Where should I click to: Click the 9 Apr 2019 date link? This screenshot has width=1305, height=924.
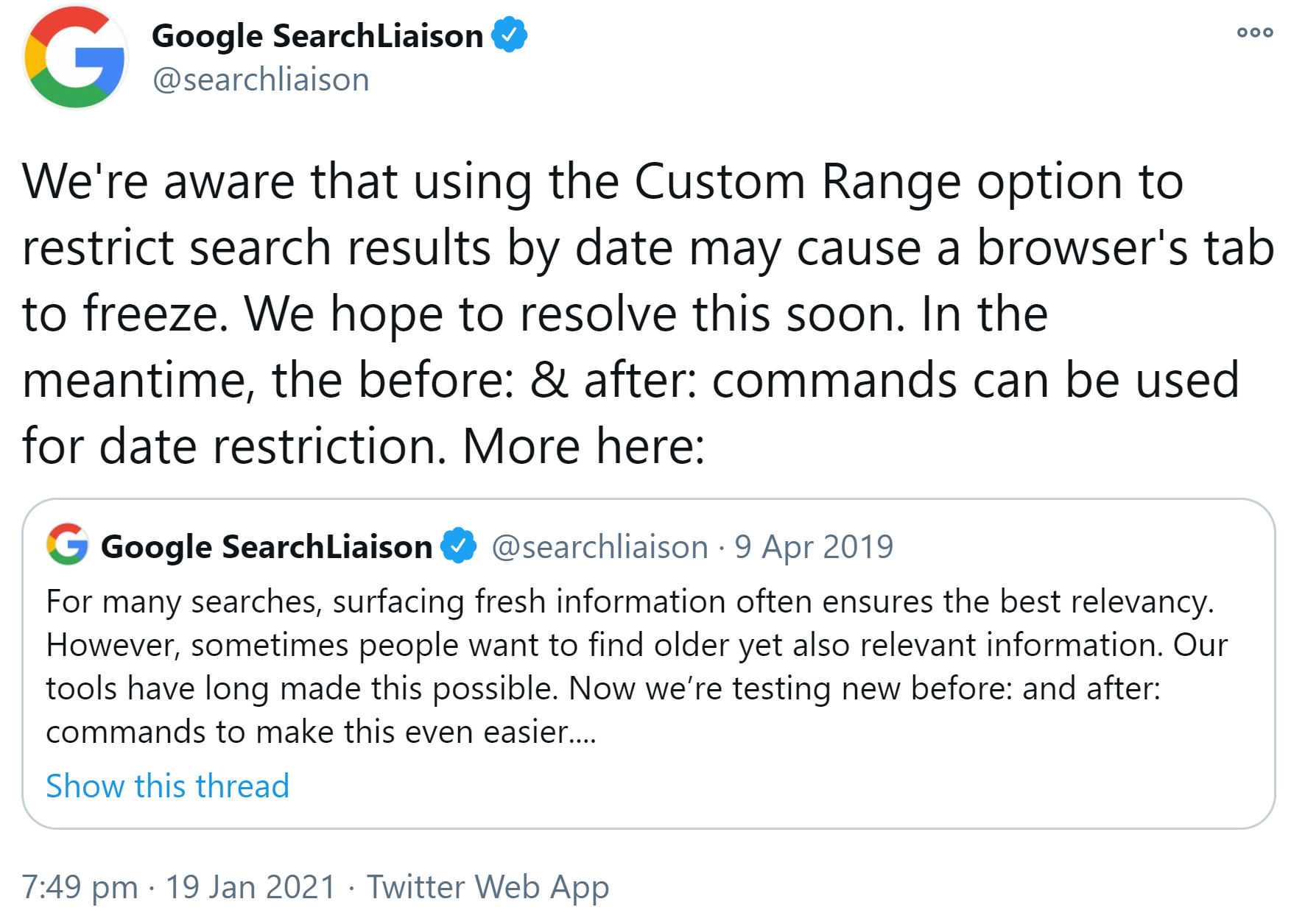(x=814, y=546)
